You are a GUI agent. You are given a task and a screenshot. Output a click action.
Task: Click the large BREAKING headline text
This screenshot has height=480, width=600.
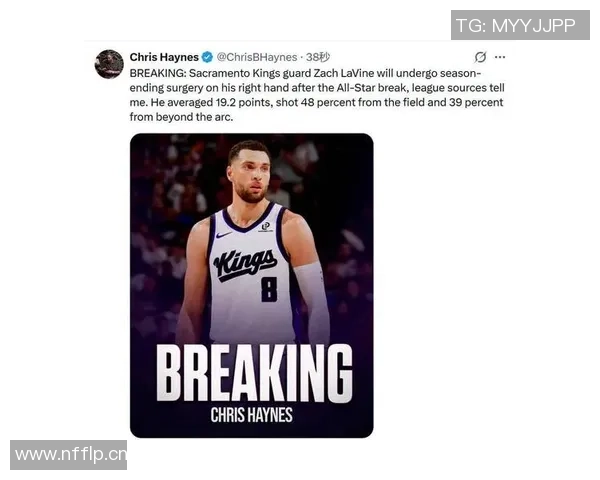coord(254,374)
